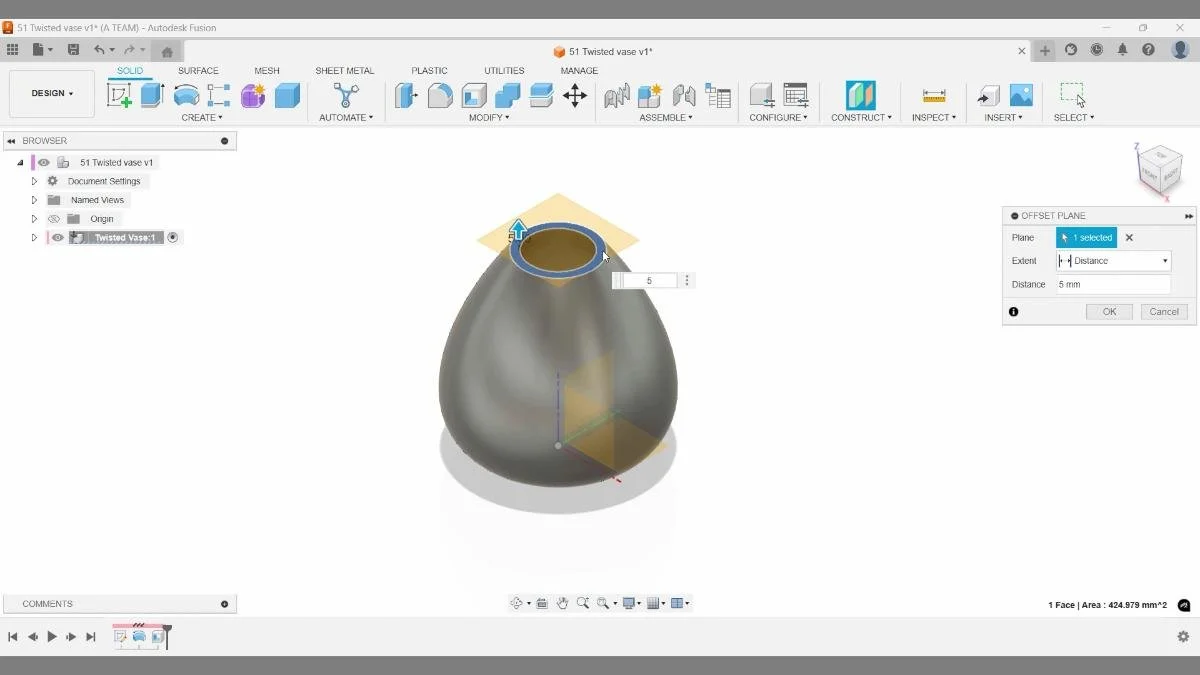Expand the Document Settings node
The image size is (1200, 675).
pyautogui.click(x=34, y=181)
